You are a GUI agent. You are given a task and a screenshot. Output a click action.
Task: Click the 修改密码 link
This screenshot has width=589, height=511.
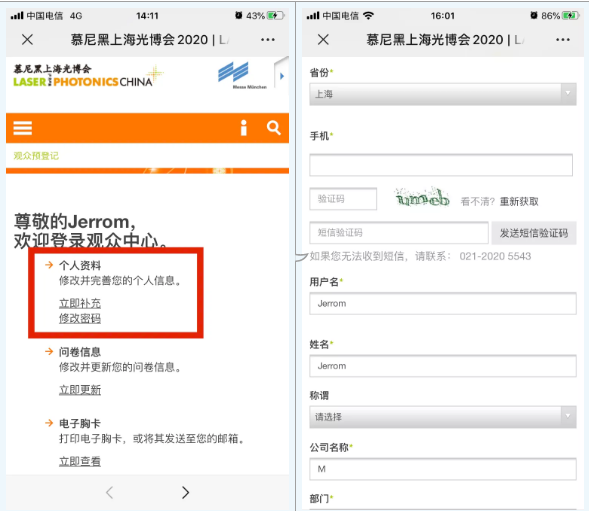80,318
